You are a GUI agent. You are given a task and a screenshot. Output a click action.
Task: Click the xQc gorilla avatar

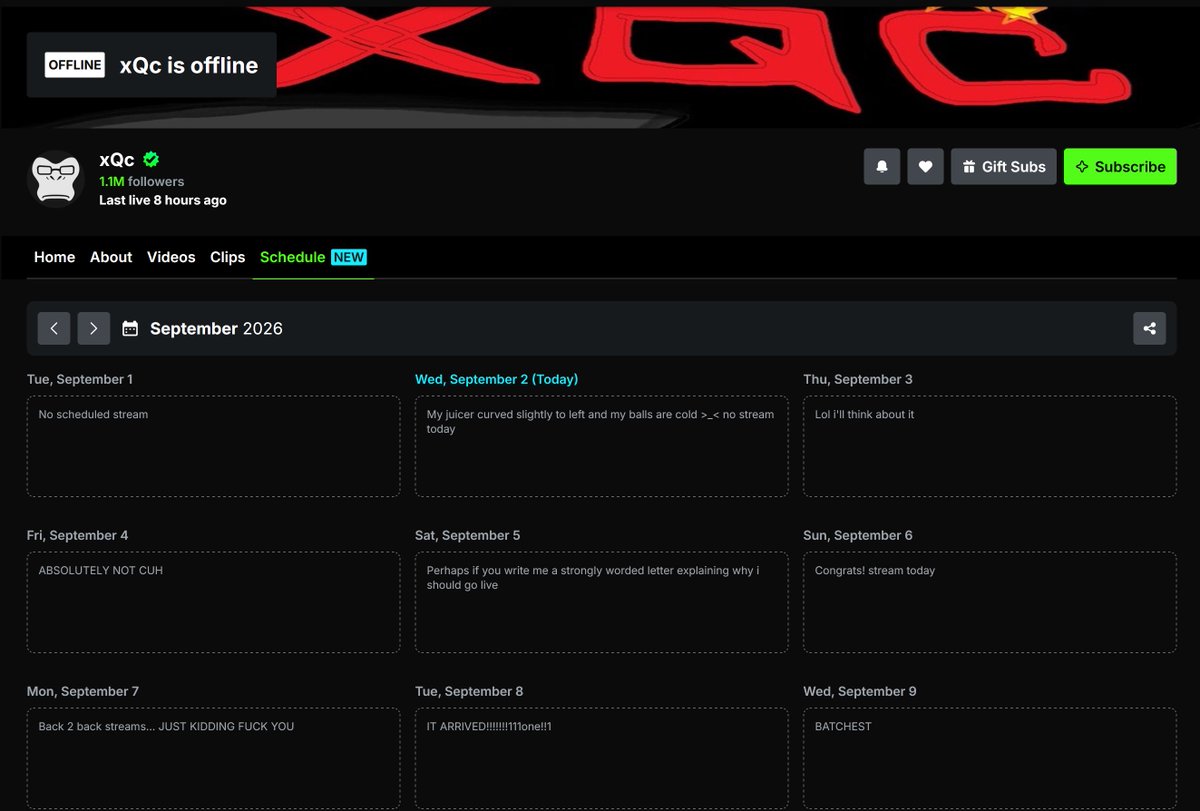(56, 179)
